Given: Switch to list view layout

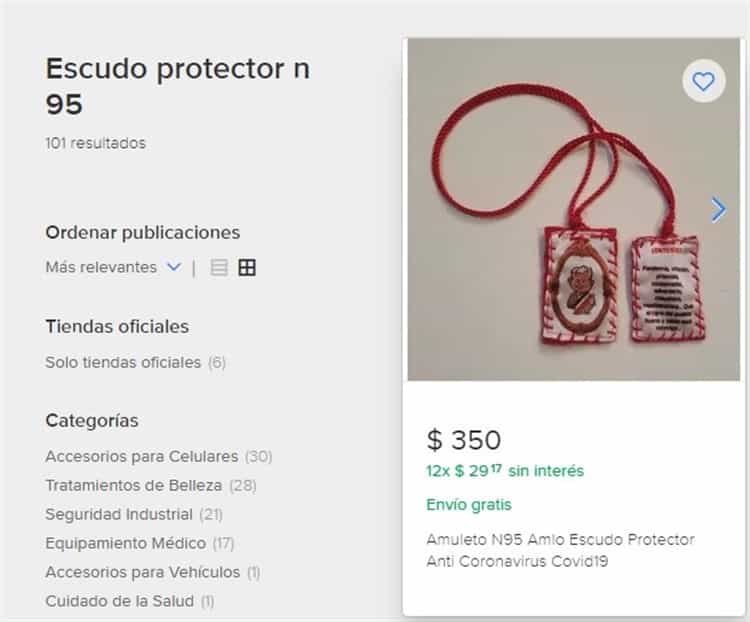Looking at the screenshot, I should [219, 267].
